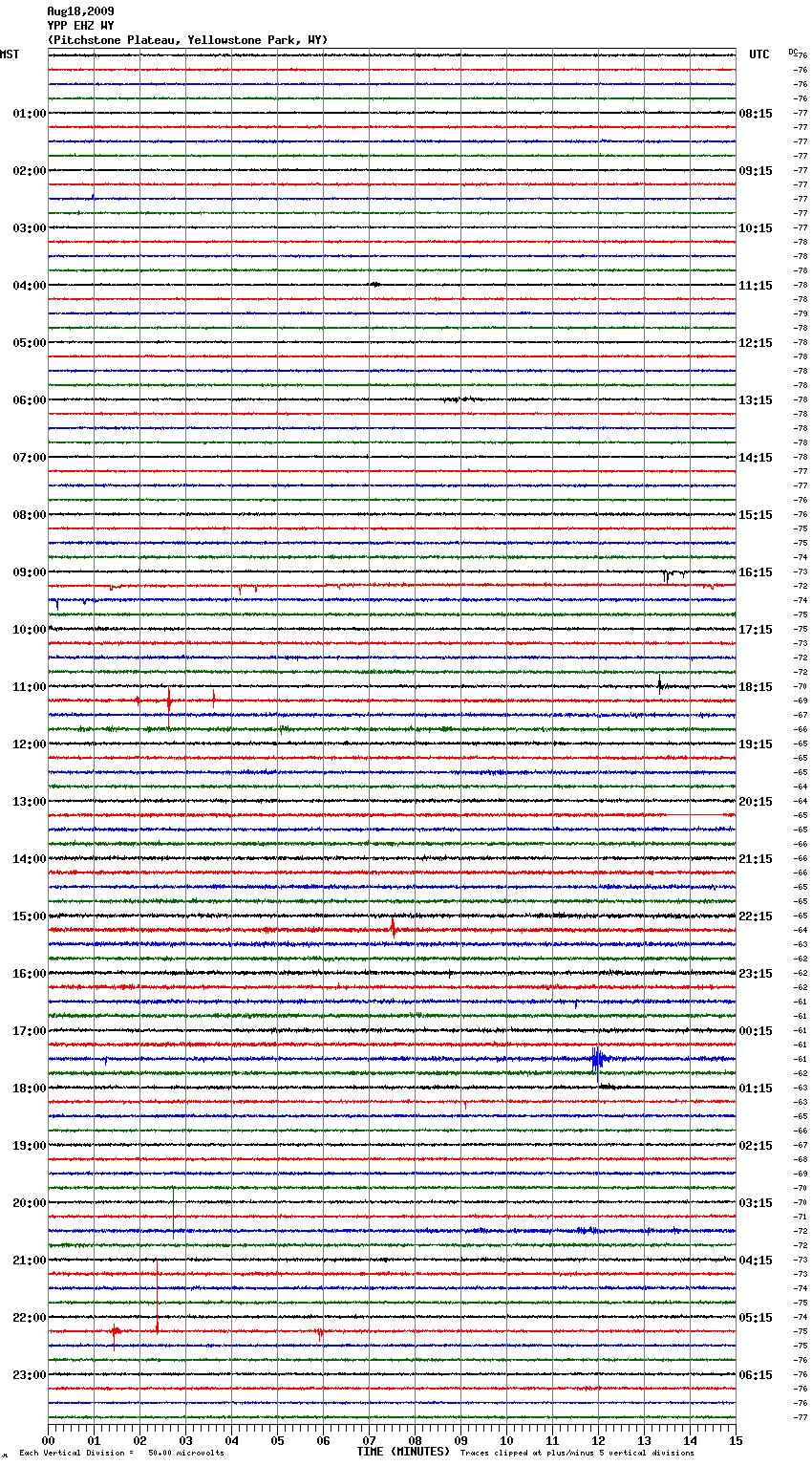Select the 02:00 MST time label

pos(29,171)
